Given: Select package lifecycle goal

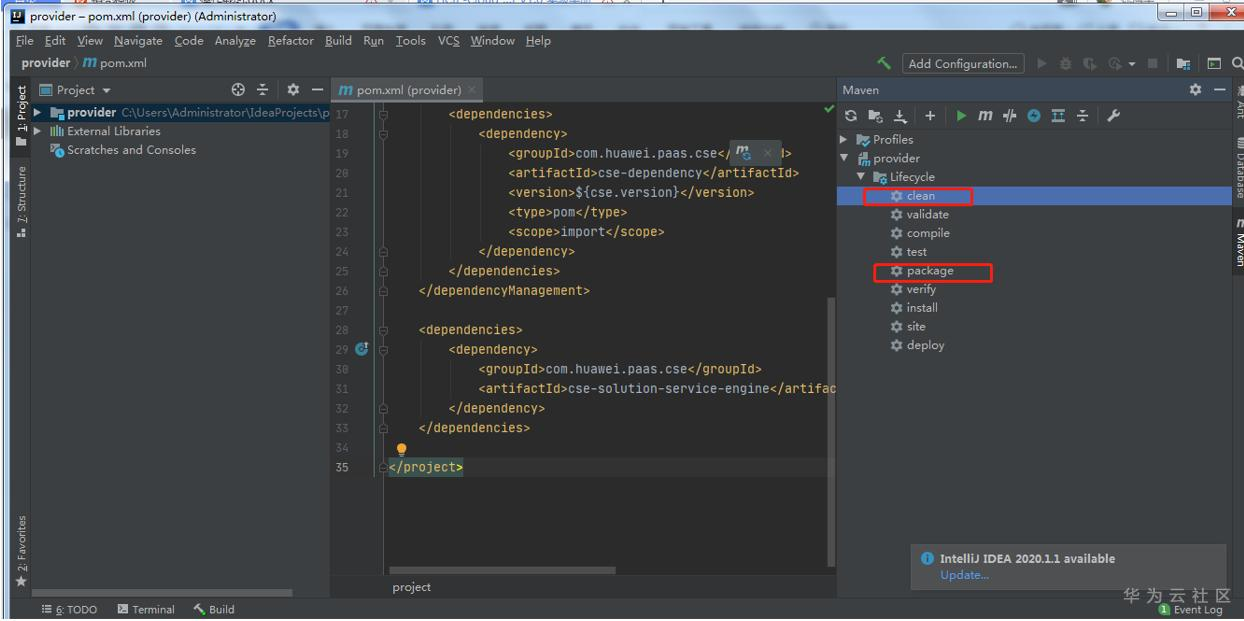Looking at the screenshot, I should click(x=929, y=271).
